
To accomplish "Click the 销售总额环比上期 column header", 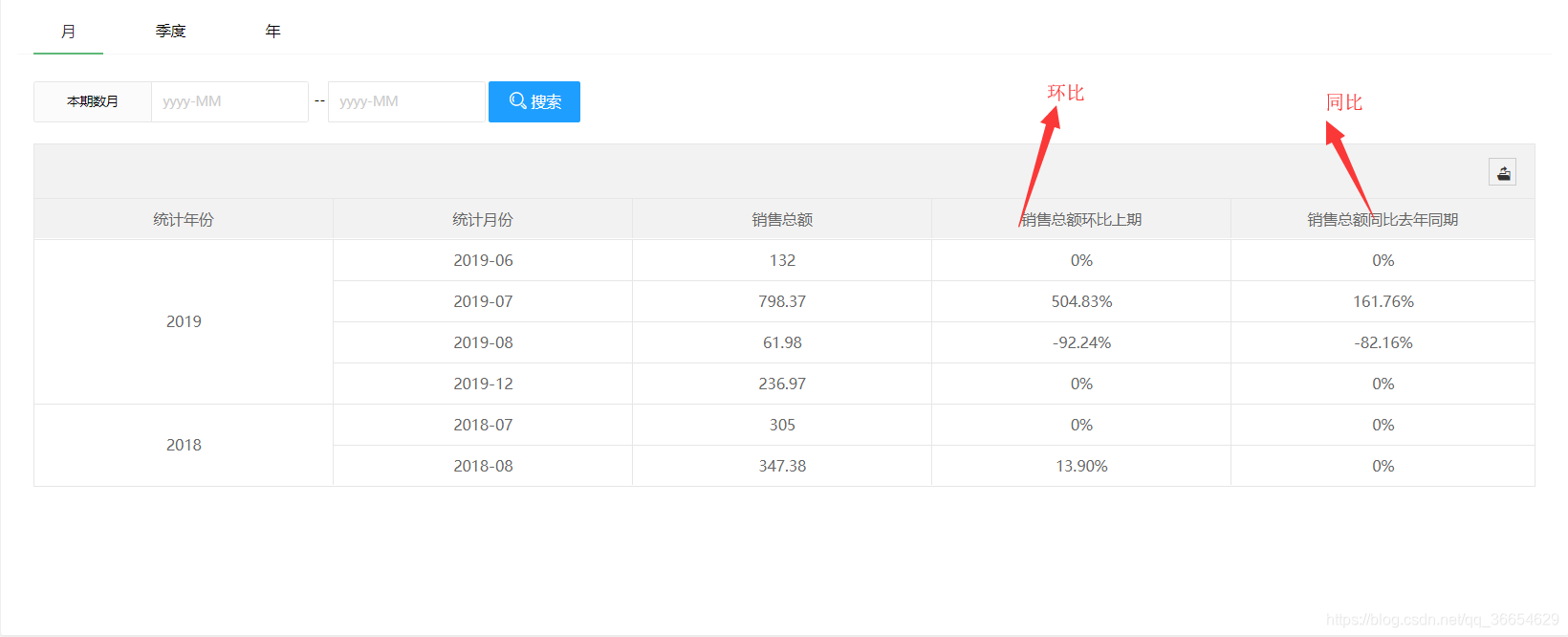I will tap(1081, 220).
